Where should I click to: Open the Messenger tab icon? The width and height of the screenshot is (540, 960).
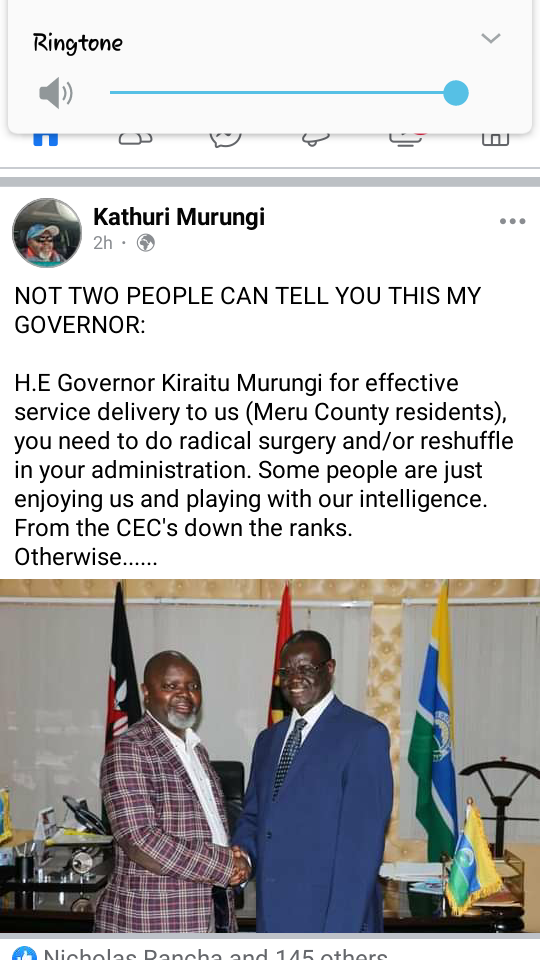click(x=225, y=140)
